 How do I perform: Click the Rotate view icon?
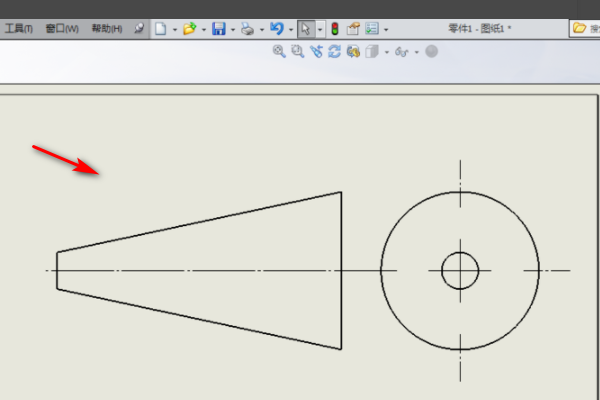pos(334,52)
